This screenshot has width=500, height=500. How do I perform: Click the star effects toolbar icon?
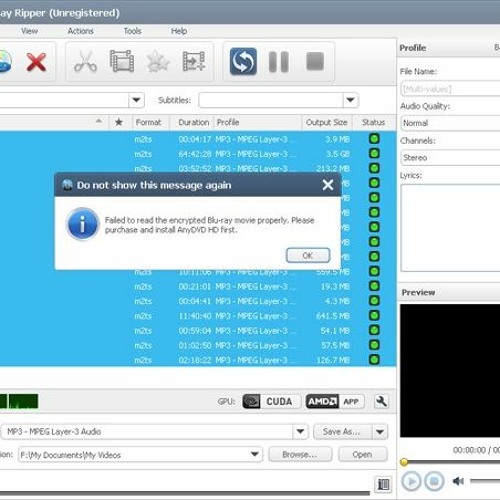[158, 61]
